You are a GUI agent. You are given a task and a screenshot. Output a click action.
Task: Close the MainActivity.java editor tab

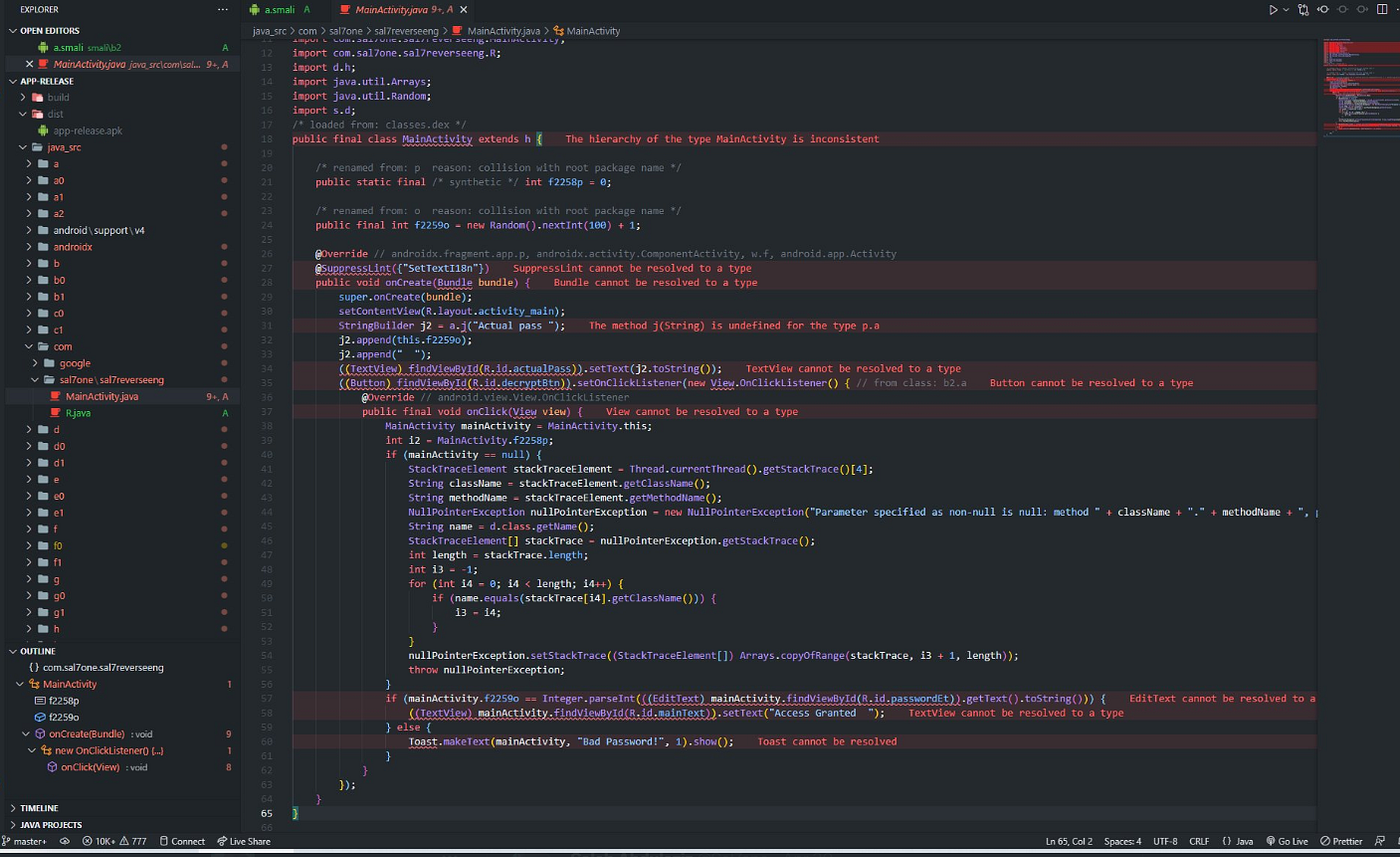point(463,10)
